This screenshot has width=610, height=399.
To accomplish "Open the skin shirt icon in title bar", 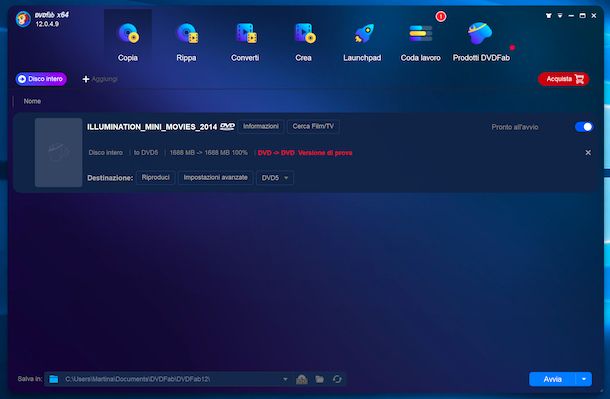I will [x=549, y=16].
